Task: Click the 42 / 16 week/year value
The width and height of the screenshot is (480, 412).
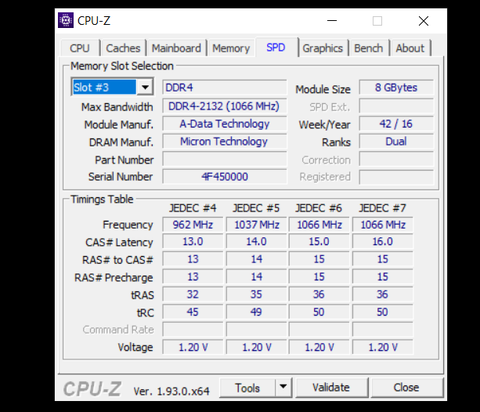Action: click(396, 124)
